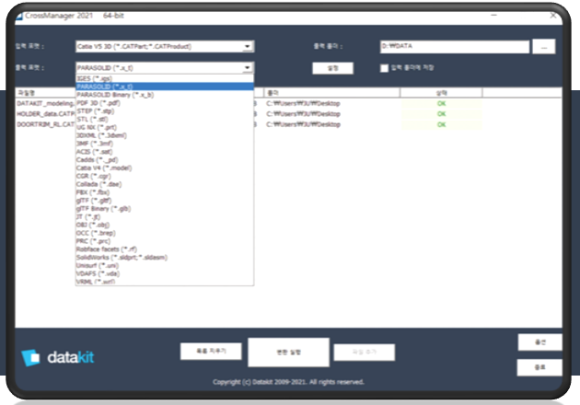Viewport: 580px width, 405px height.
Task: Close the CrossManager 2021 window
Action: tap(553, 16)
